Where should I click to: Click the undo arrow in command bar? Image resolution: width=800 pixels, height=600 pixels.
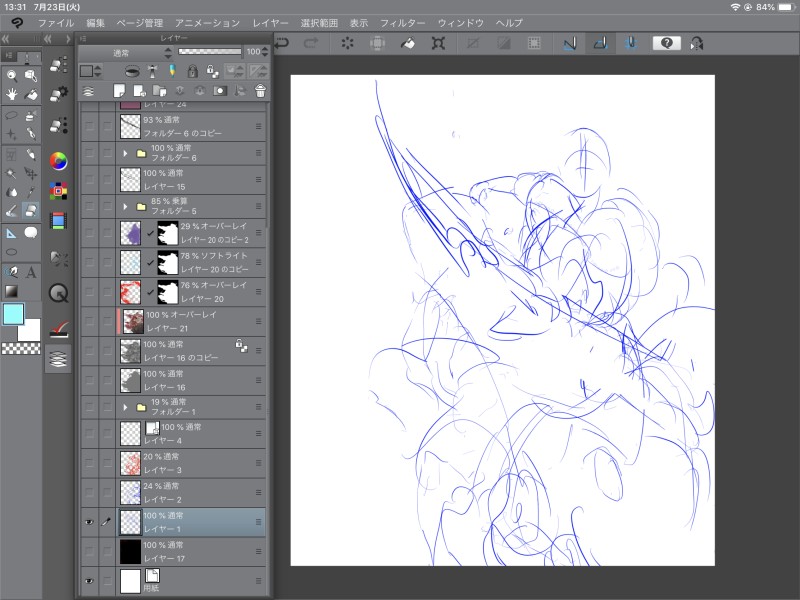click(282, 43)
